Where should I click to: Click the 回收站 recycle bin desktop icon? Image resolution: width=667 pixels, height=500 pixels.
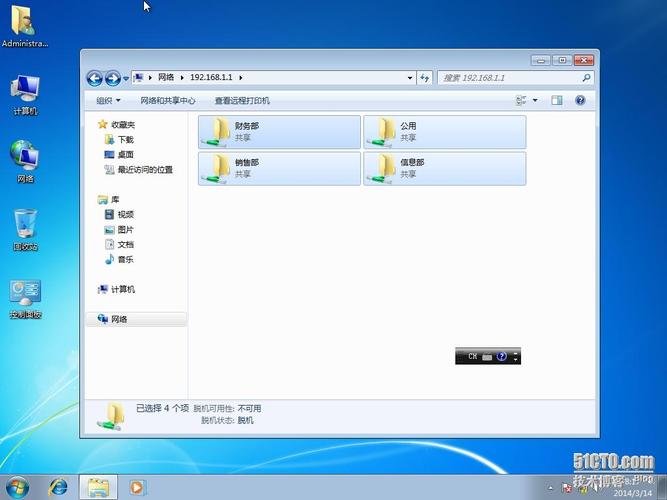[x=25, y=230]
